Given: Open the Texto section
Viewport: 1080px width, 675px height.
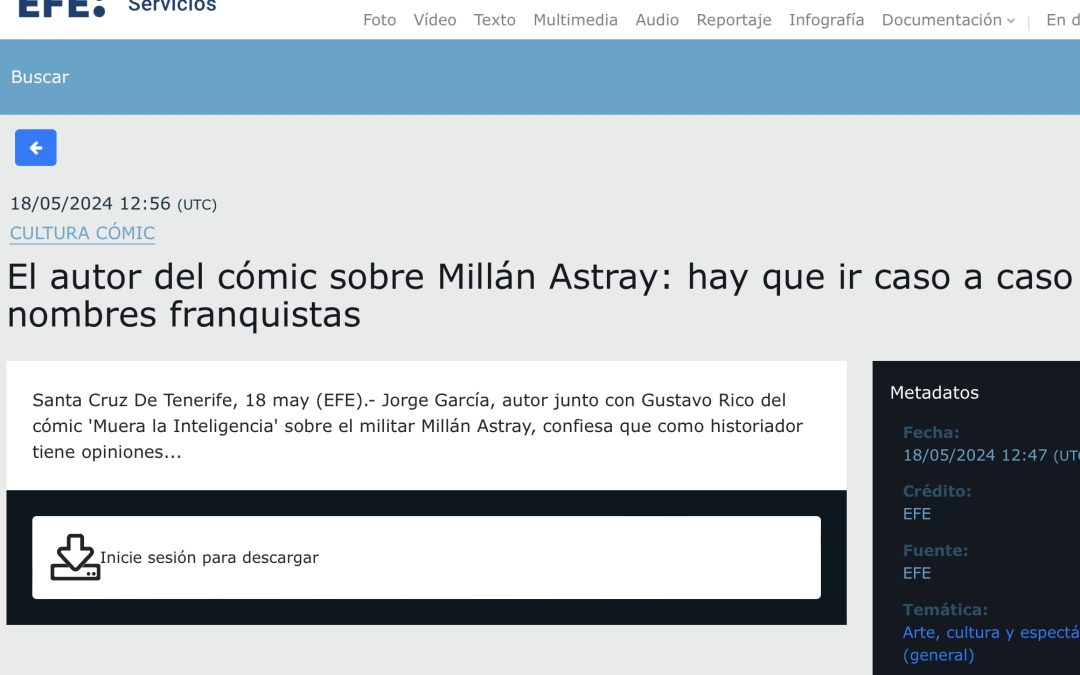Looking at the screenshot, I should click(495, 20).
